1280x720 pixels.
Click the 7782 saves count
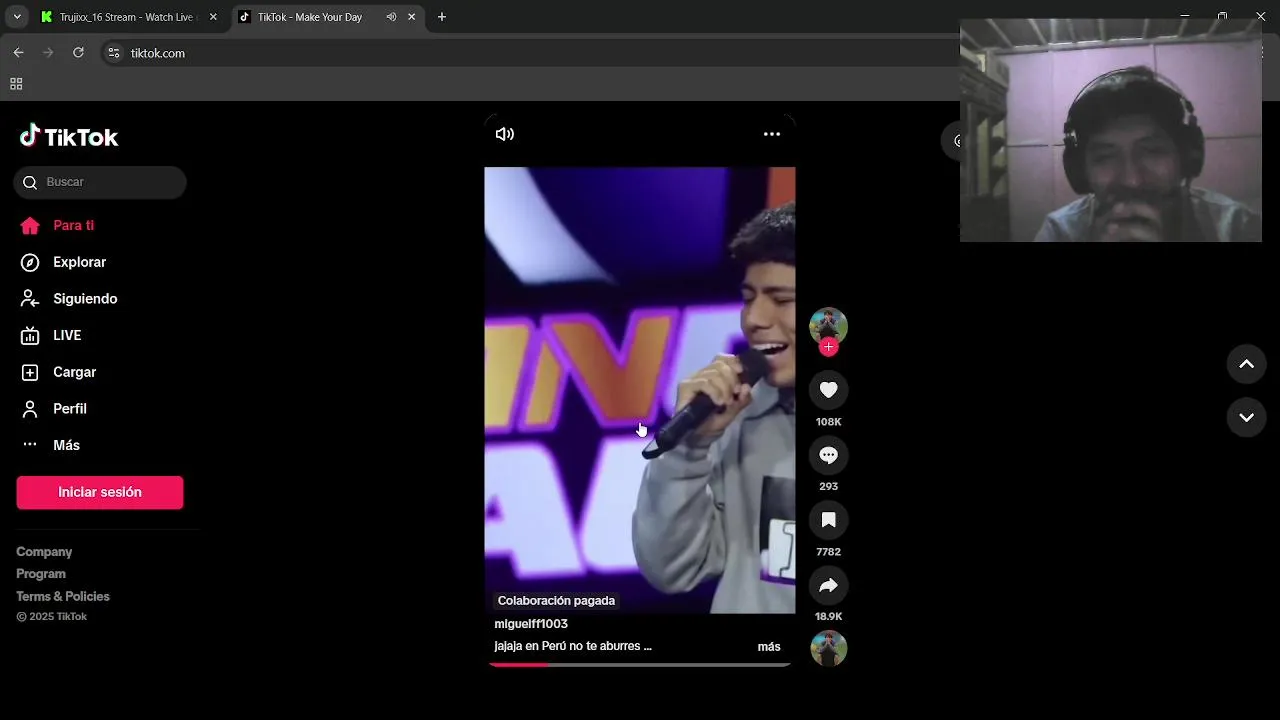pos(828,552)
